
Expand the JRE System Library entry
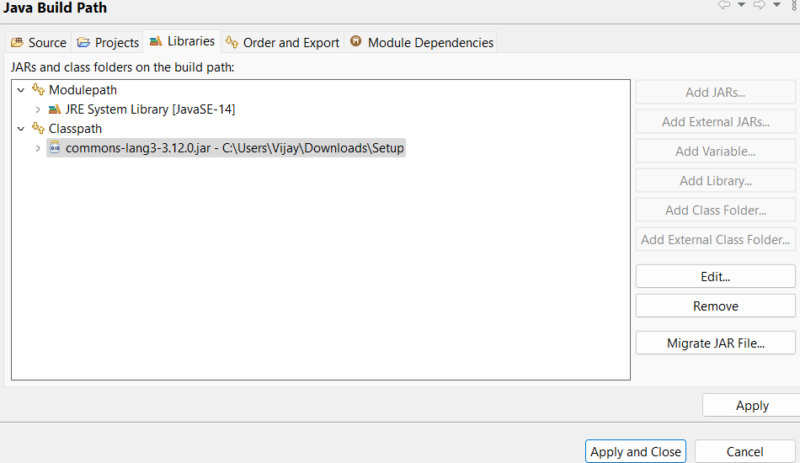coord(38,109)
